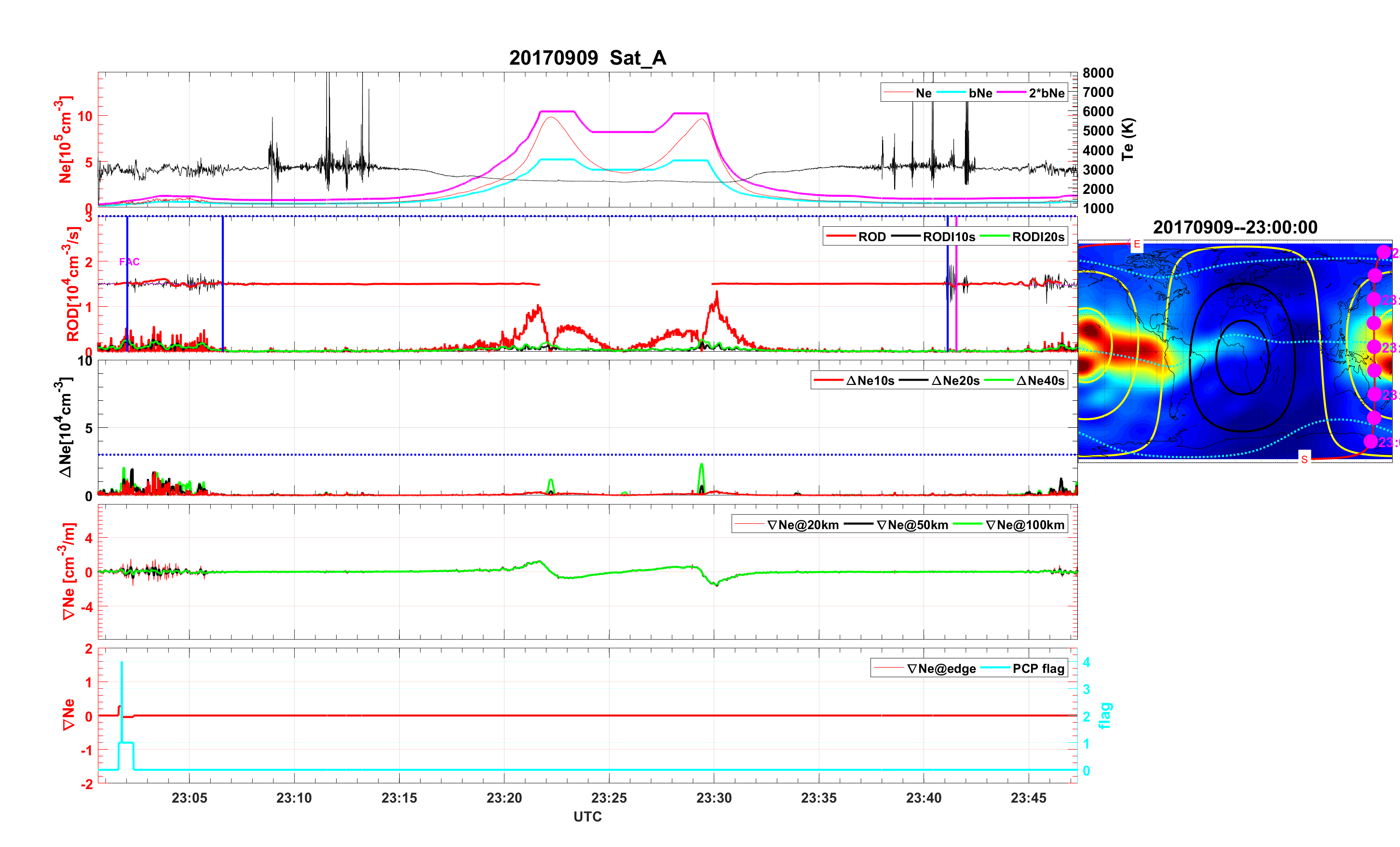This screenshot has height=847, width=1400.
Task: Click the red S marker on the map
Action: (x=1304, y=459)
